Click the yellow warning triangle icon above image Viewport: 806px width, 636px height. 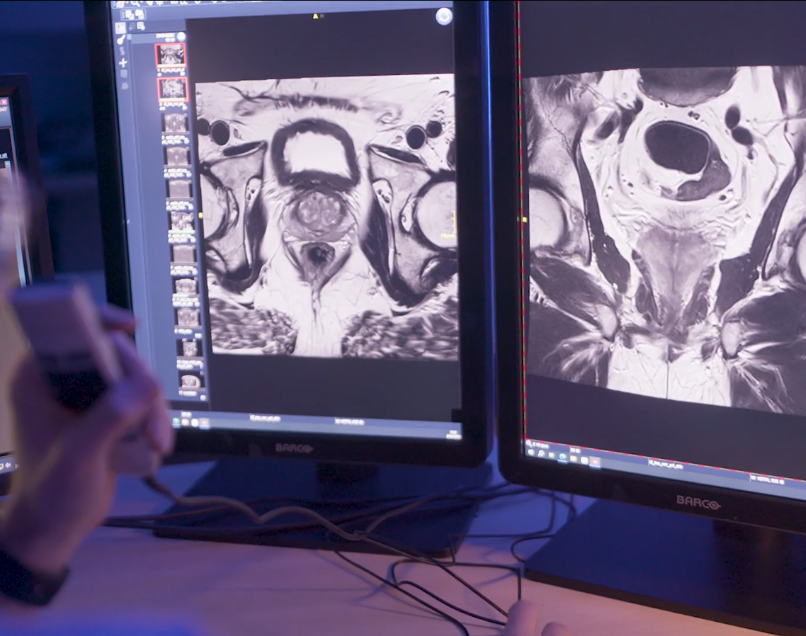click(316, 17)
